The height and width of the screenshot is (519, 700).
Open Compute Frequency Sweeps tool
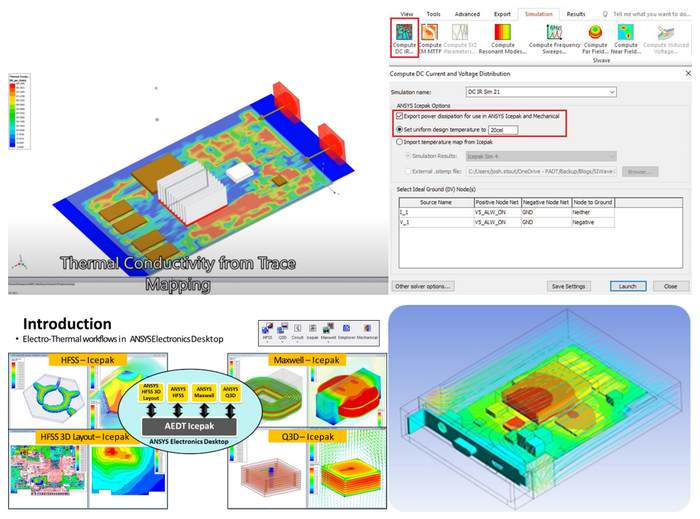[x=553, y=39]
